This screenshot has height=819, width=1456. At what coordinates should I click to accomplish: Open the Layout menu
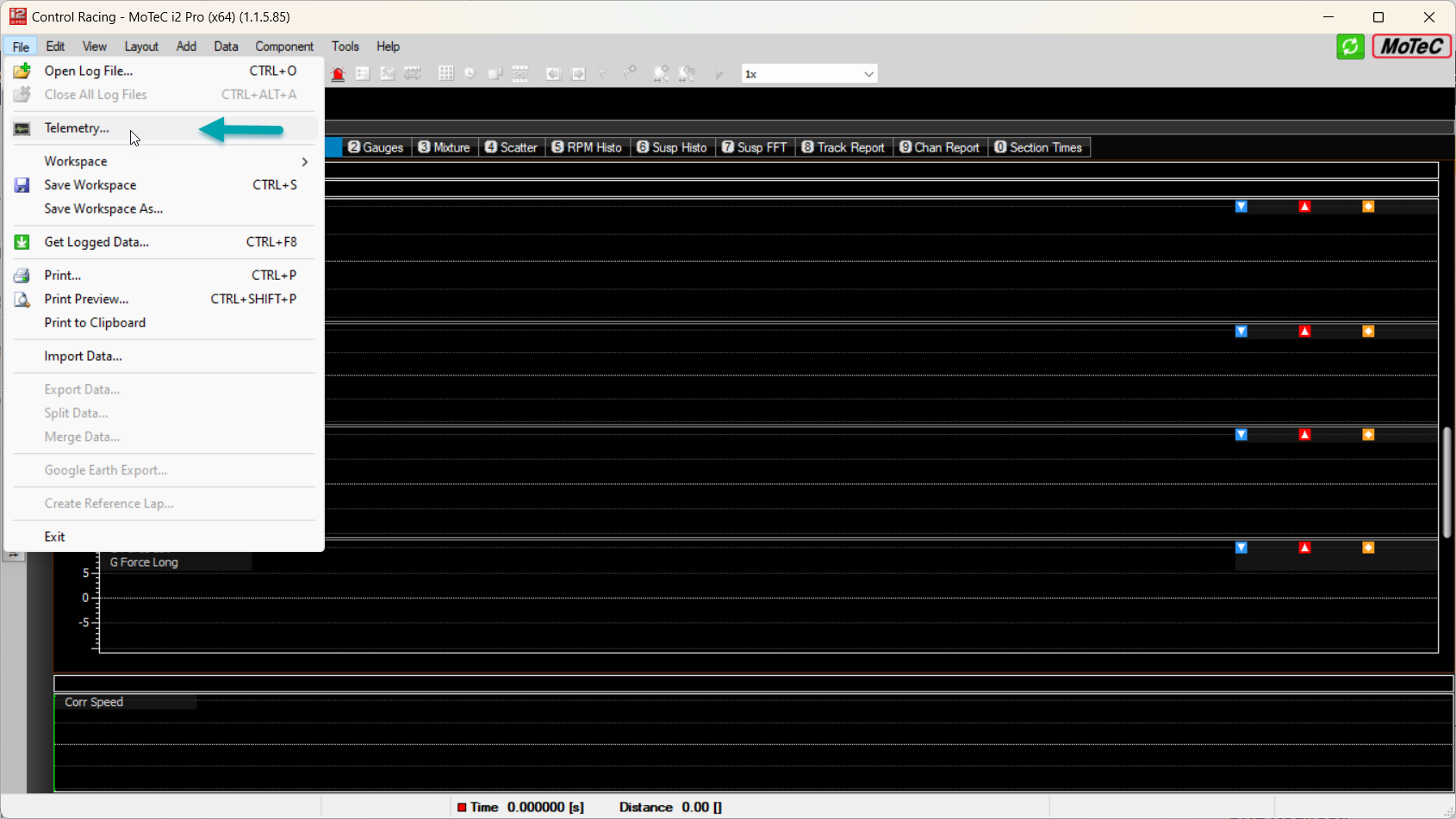point(141,47)
